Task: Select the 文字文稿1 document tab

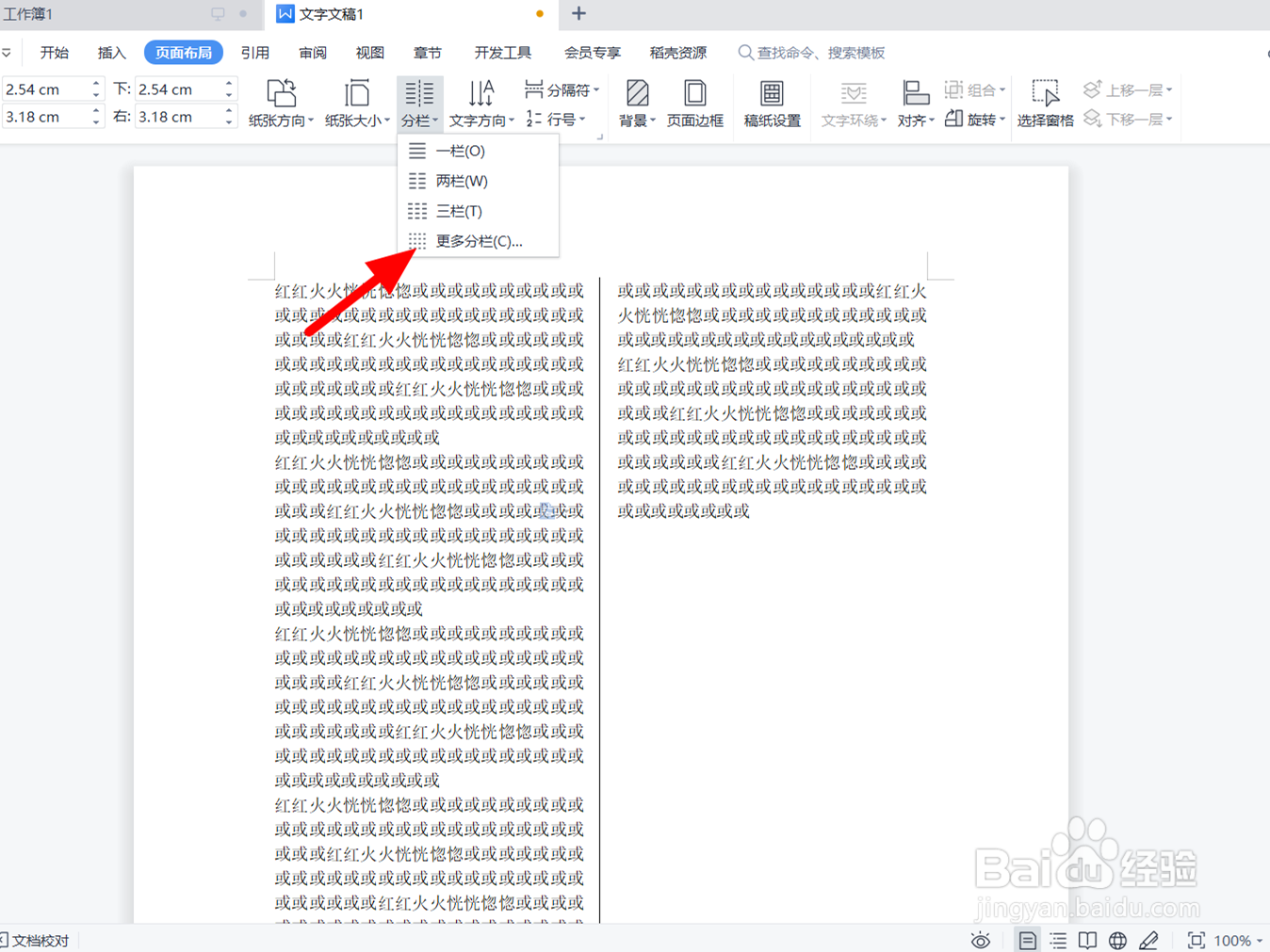Action: (x=411, y=14)
